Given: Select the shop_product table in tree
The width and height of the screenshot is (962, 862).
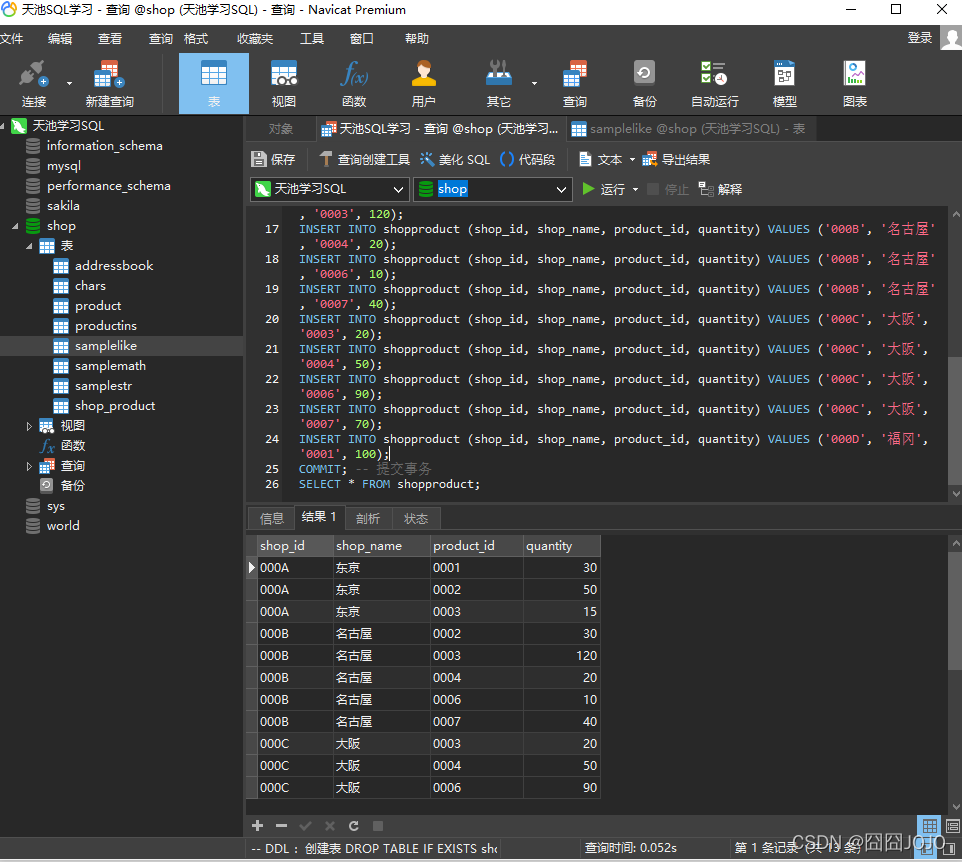Looking at the screenshot, I should [x=115, y=406].
